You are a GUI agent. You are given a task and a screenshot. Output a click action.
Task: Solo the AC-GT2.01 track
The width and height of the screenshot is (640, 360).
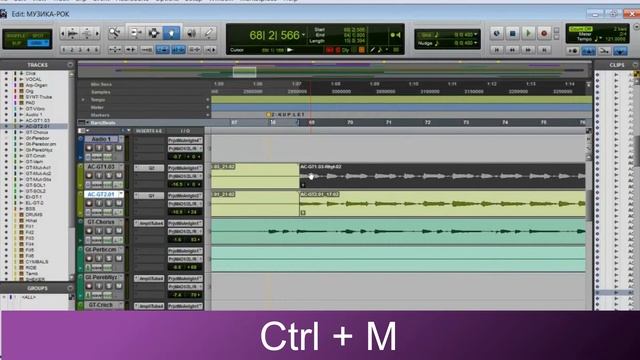point(109,203)
